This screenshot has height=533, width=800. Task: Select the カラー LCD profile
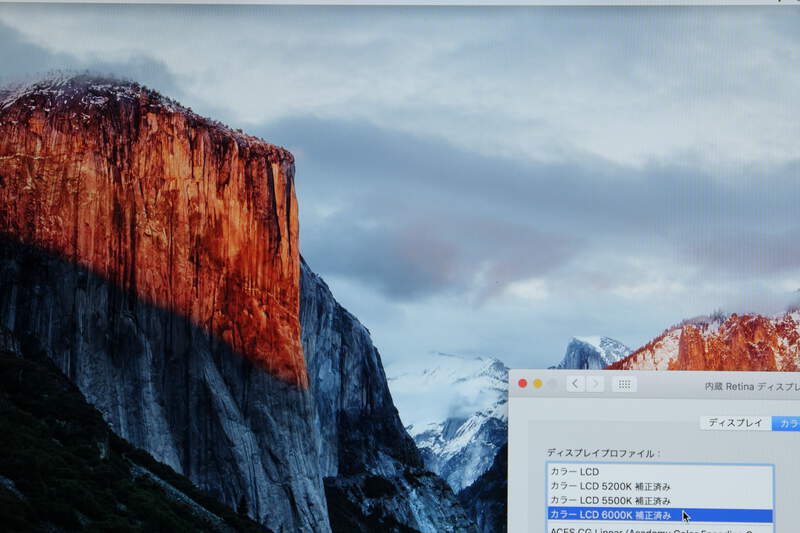tap(660, 472)
